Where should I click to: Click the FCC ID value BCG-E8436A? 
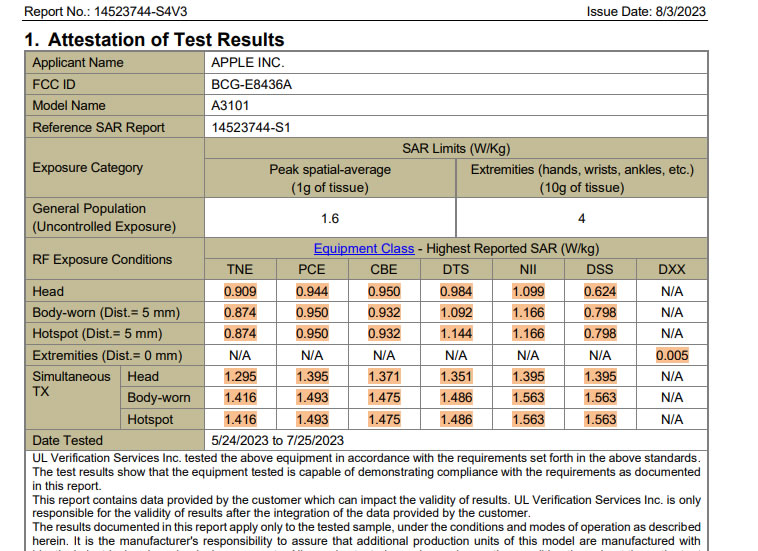(x=251, y=85)
